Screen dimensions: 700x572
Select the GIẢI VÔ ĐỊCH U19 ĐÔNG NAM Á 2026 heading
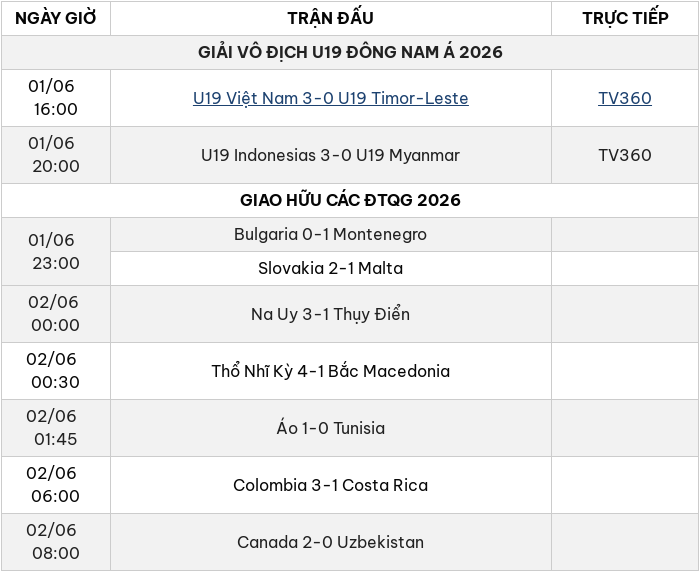click(350, 52)
